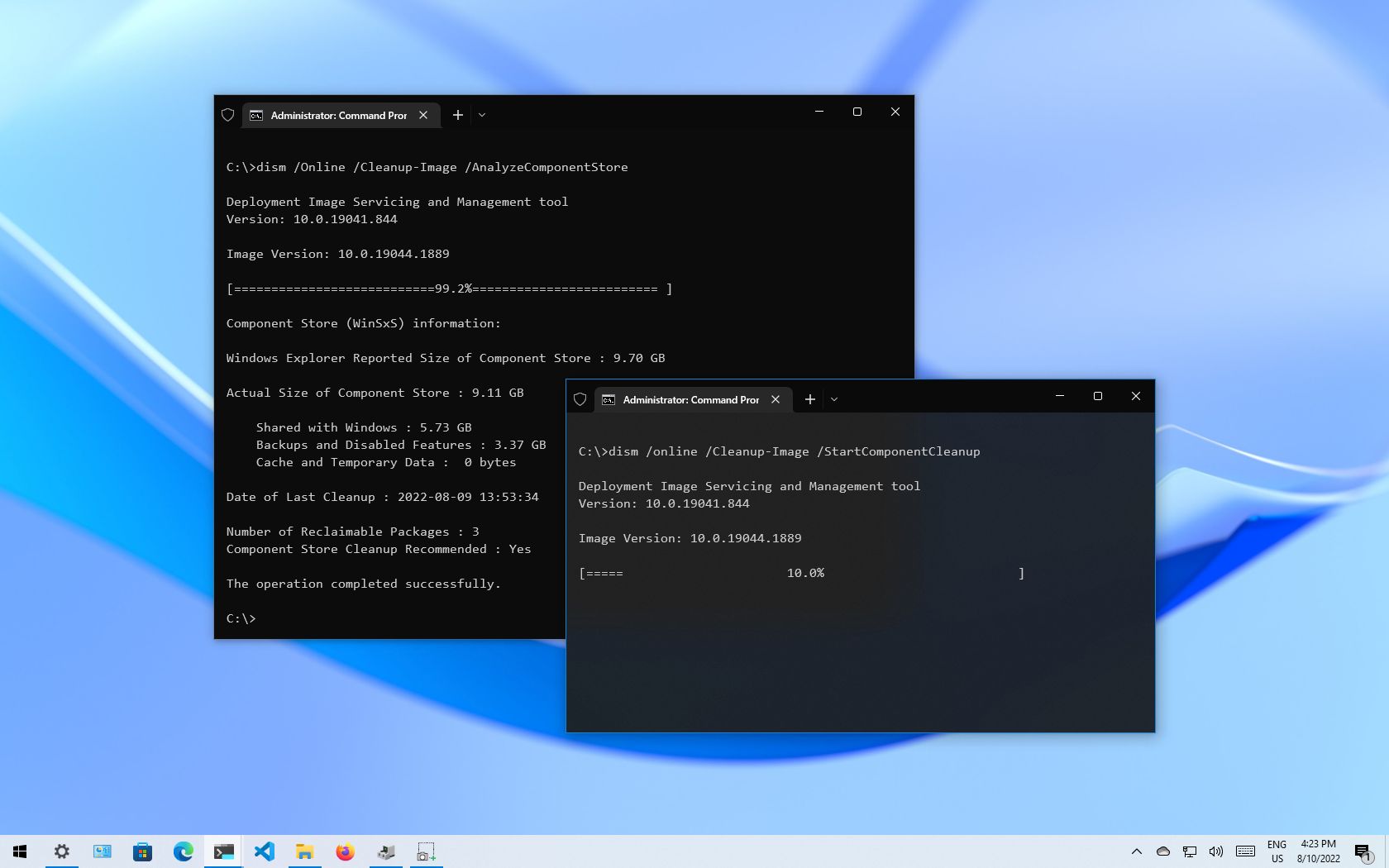The width and height of the screenshot is (1389, 868).
Task: Open File Explorer from the taskbar
Action: [x=304, y=851]
